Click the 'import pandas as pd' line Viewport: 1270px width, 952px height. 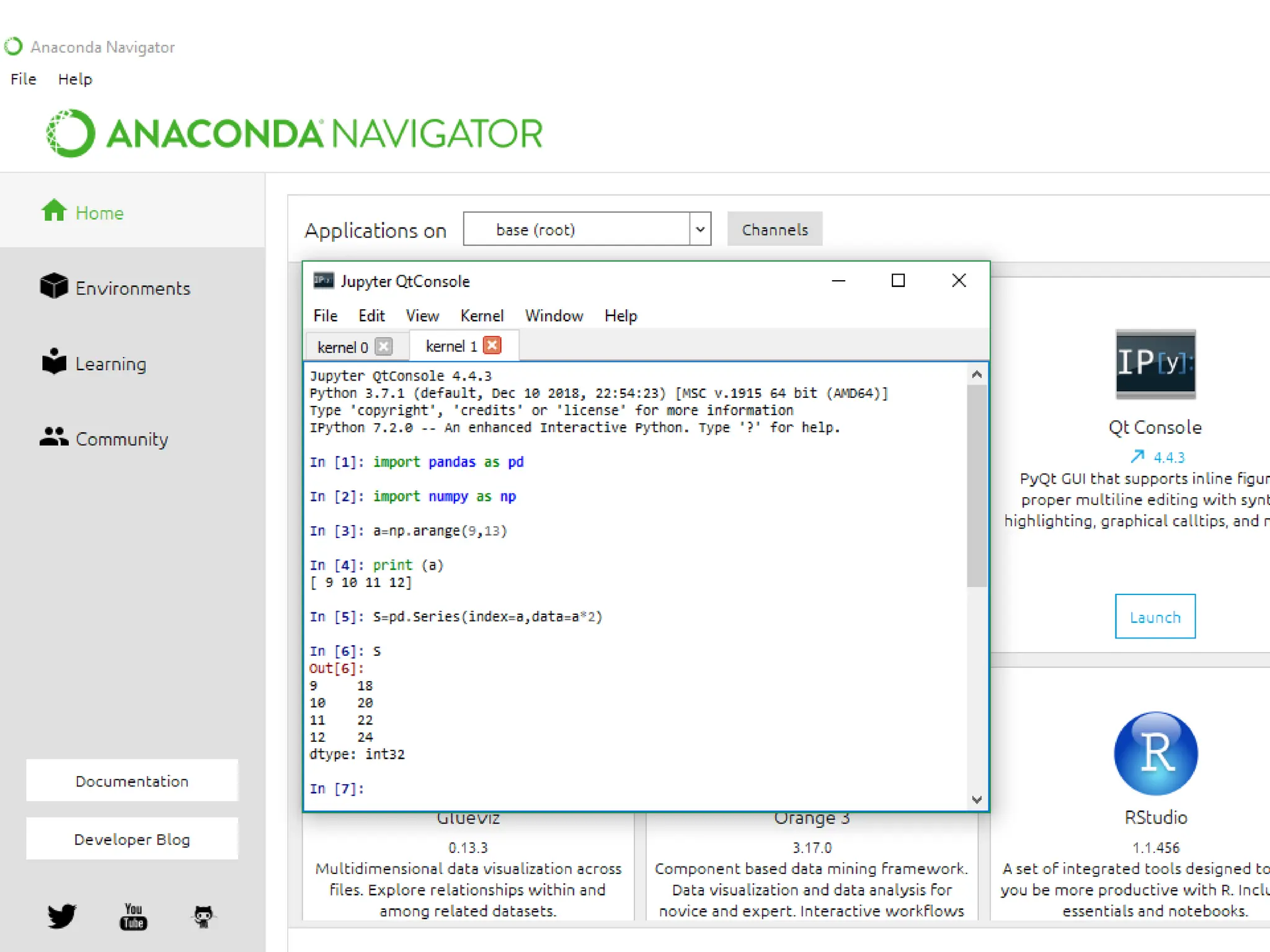pyautogui.click(x=448, y=462)
